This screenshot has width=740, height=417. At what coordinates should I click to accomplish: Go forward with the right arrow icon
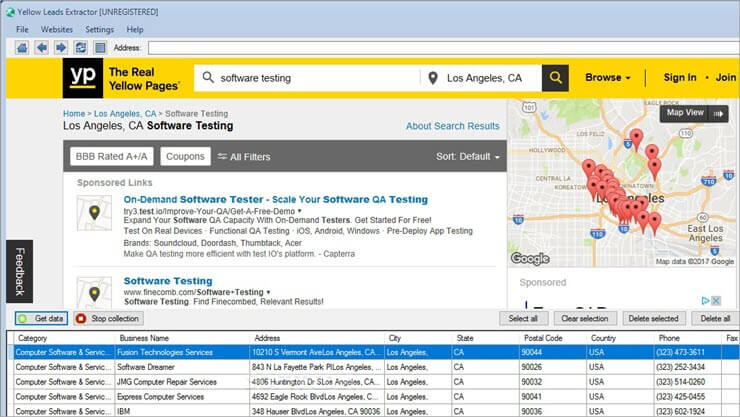click(x=61, y=48)
